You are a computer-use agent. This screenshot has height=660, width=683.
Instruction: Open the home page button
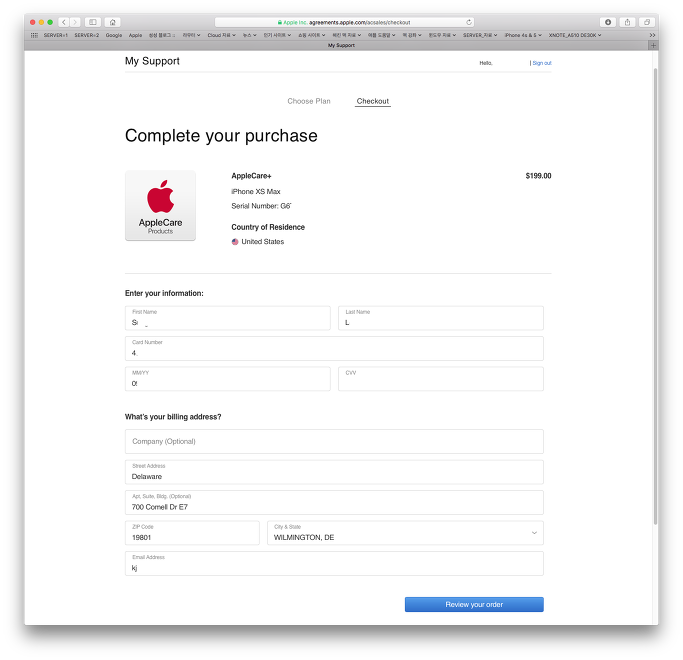click(113, 22)
